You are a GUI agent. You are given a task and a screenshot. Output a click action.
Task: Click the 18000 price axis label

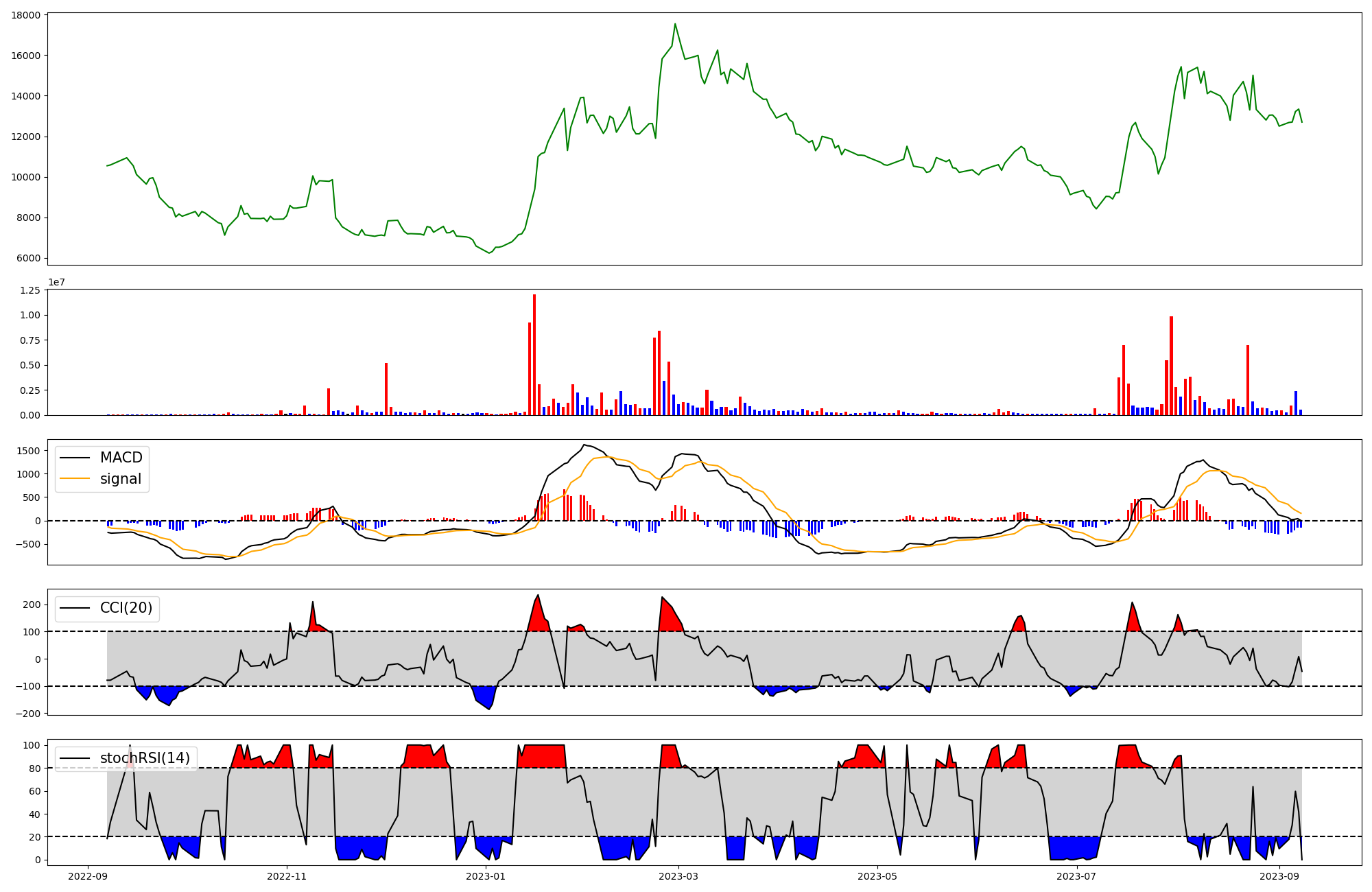(26, 15)
